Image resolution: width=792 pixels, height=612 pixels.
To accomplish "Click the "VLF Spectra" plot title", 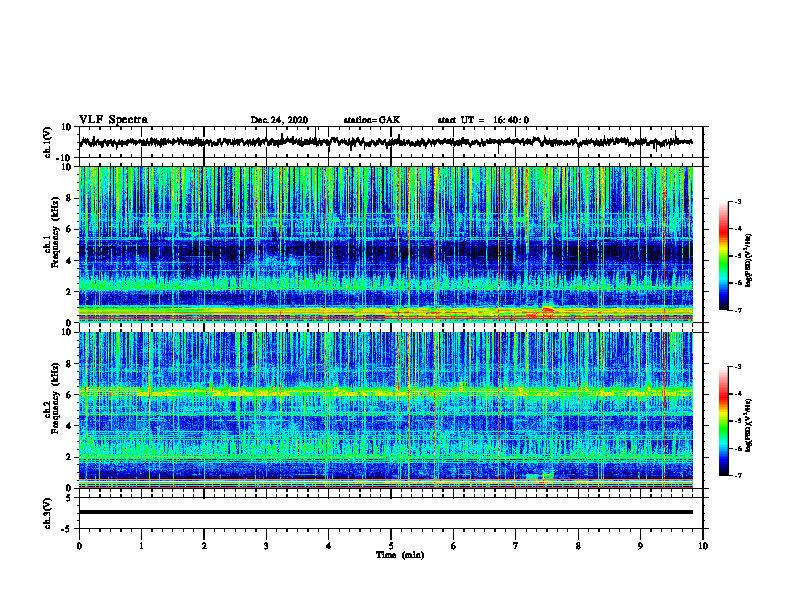I will pyautogui.click(x=113, y=120).
